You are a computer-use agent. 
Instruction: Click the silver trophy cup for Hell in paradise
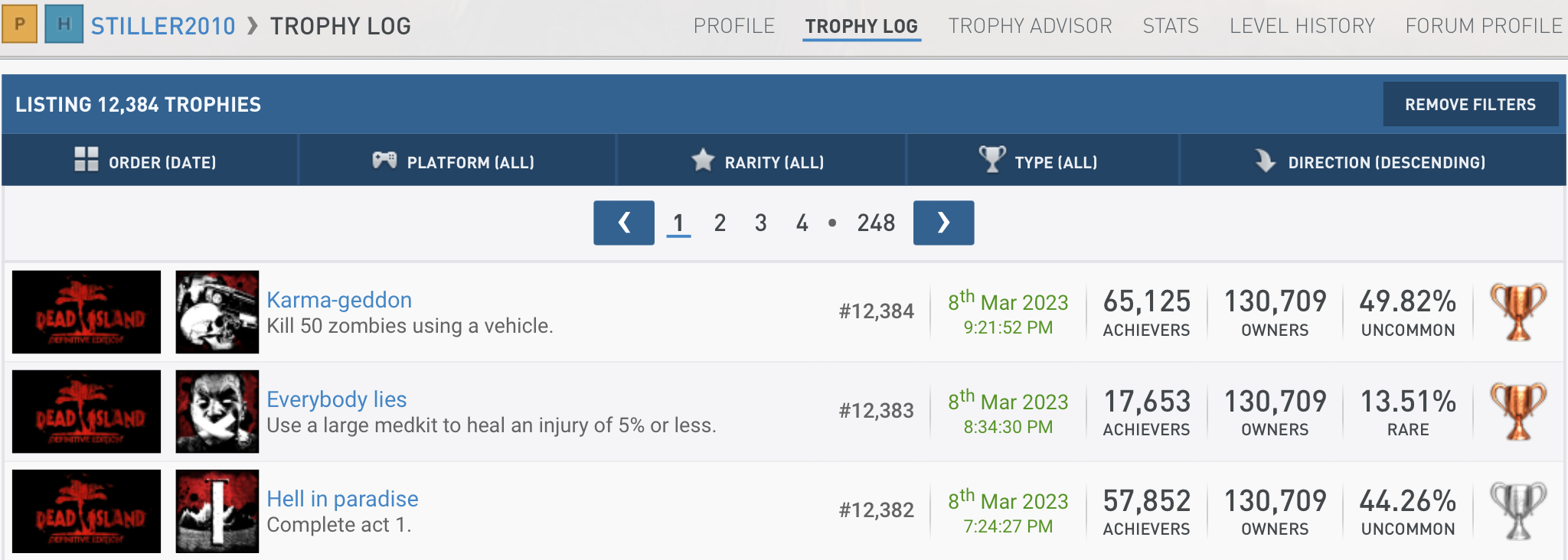pyautogui.click(x=1517, y=510)
